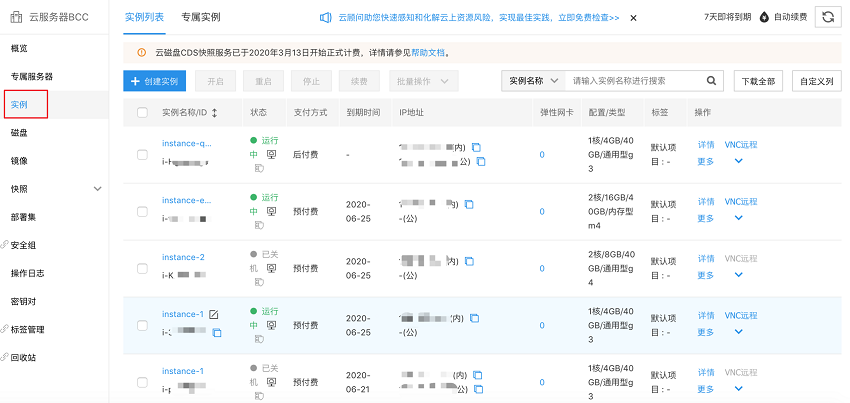Screen dimensions: 850x403
Task: Close the announcement banner with the X
Action: click(x=633, y=18)
